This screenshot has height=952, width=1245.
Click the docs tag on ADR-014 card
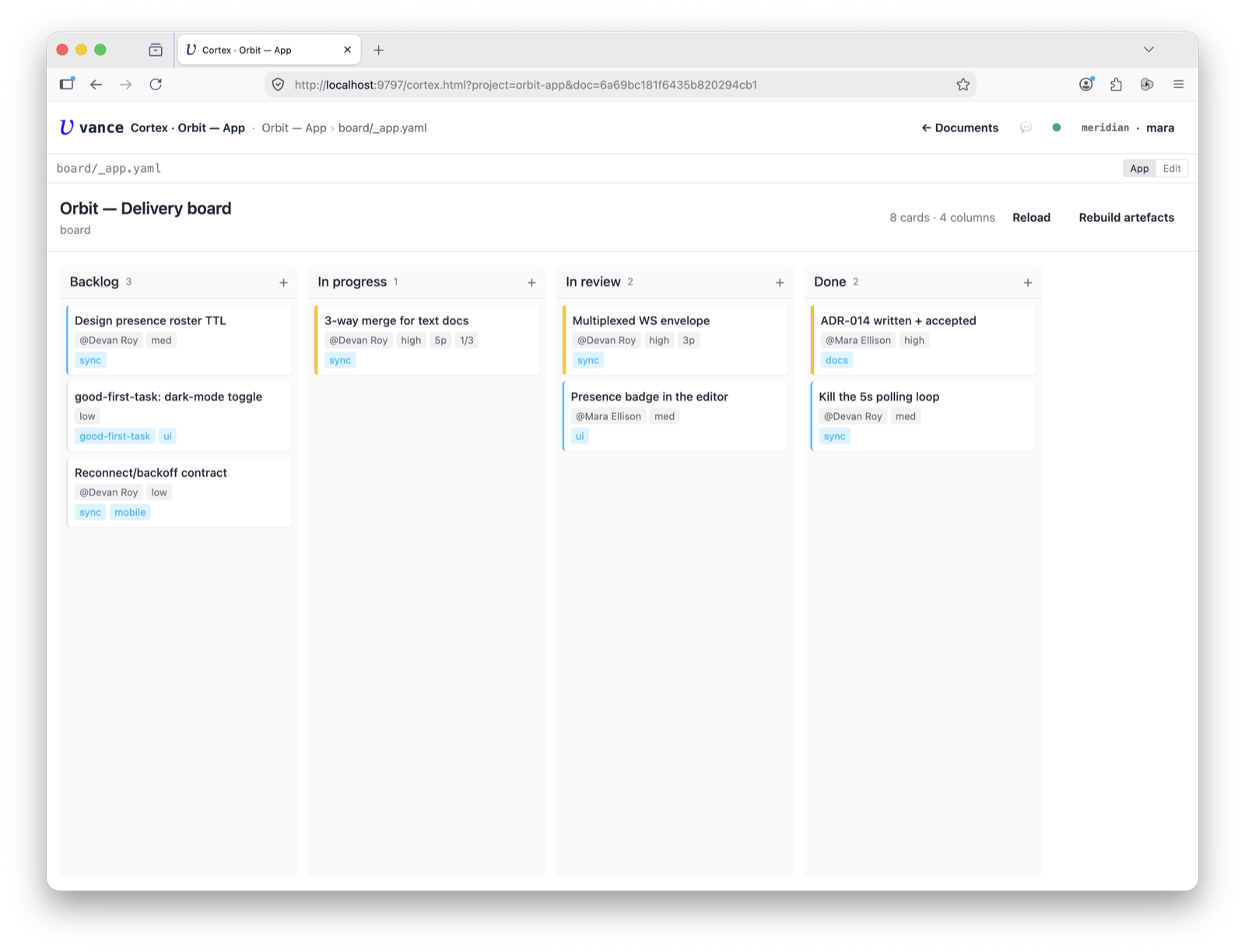tap(836, 360)
